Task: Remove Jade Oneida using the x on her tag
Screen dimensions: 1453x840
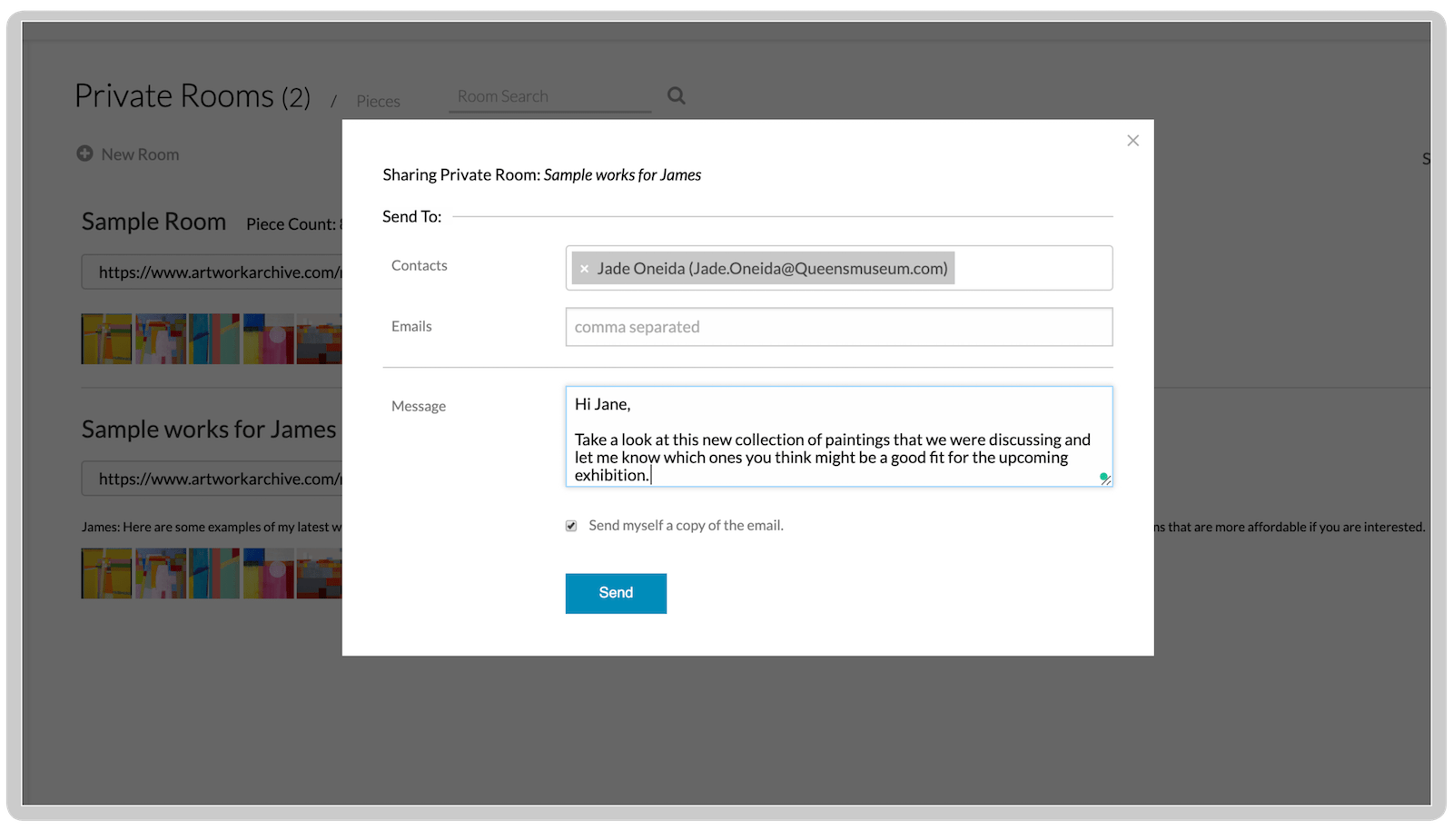Action: point(584,268)
